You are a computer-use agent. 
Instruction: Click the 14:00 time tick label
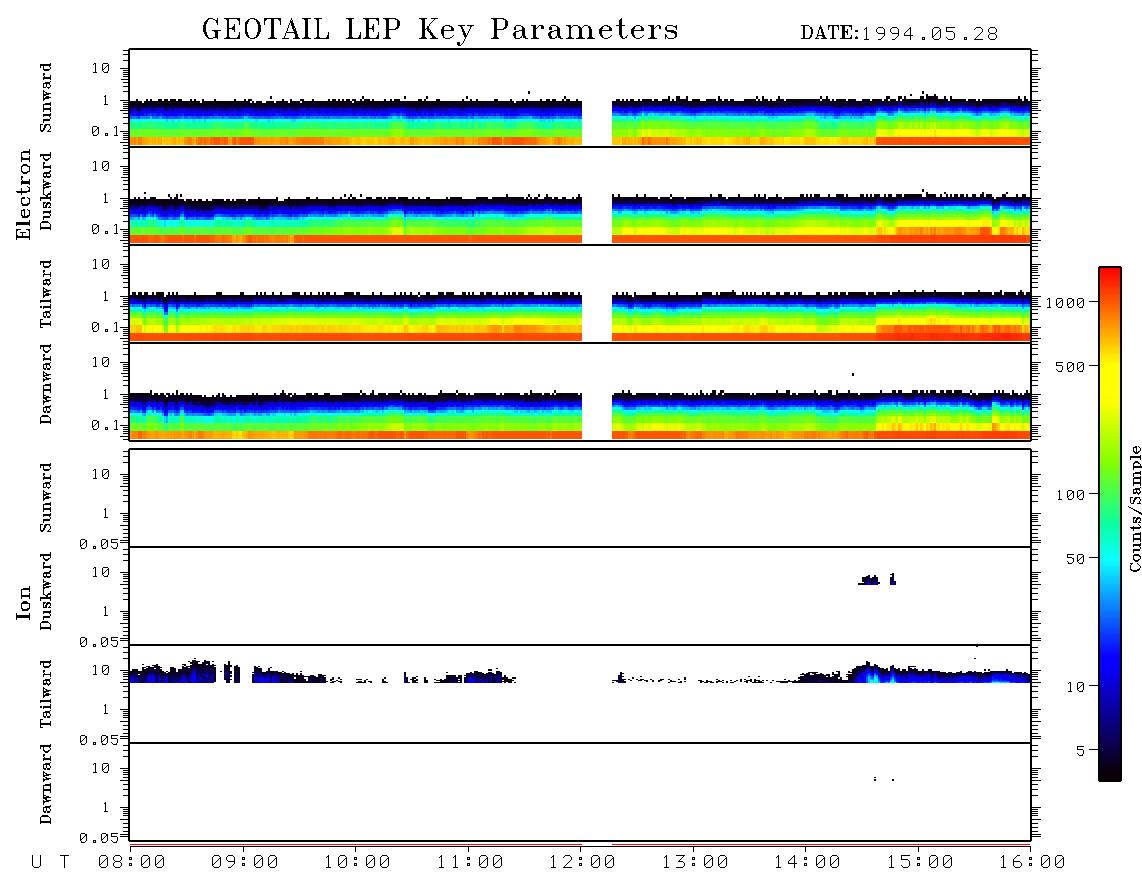point(807,862)
